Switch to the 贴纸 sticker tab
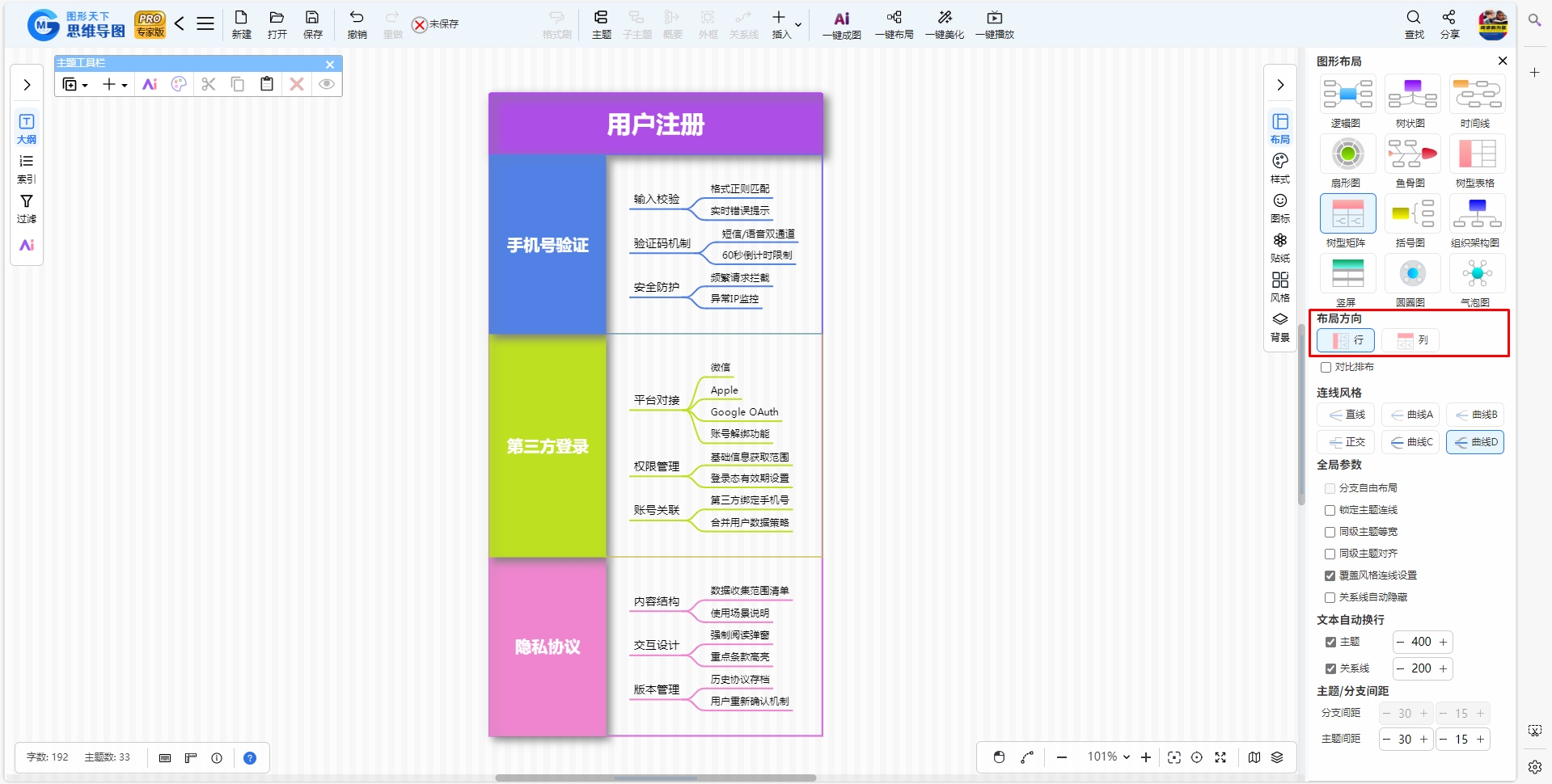1552x784 pixels. pos(1280,247)
